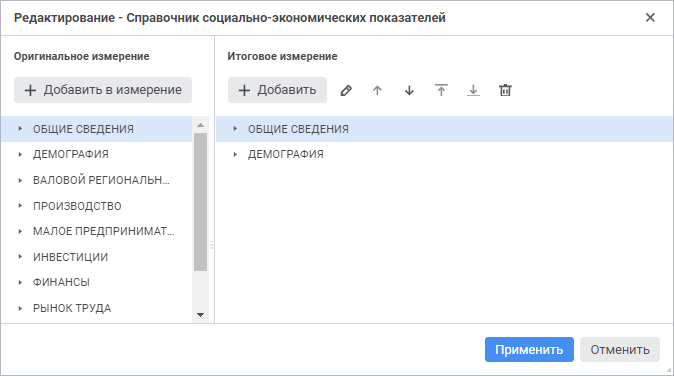Select the ВАЛОВОЙ РЕГИОНАЛЬН… row
Screen dimensions: 674x376
click(96, 180)
